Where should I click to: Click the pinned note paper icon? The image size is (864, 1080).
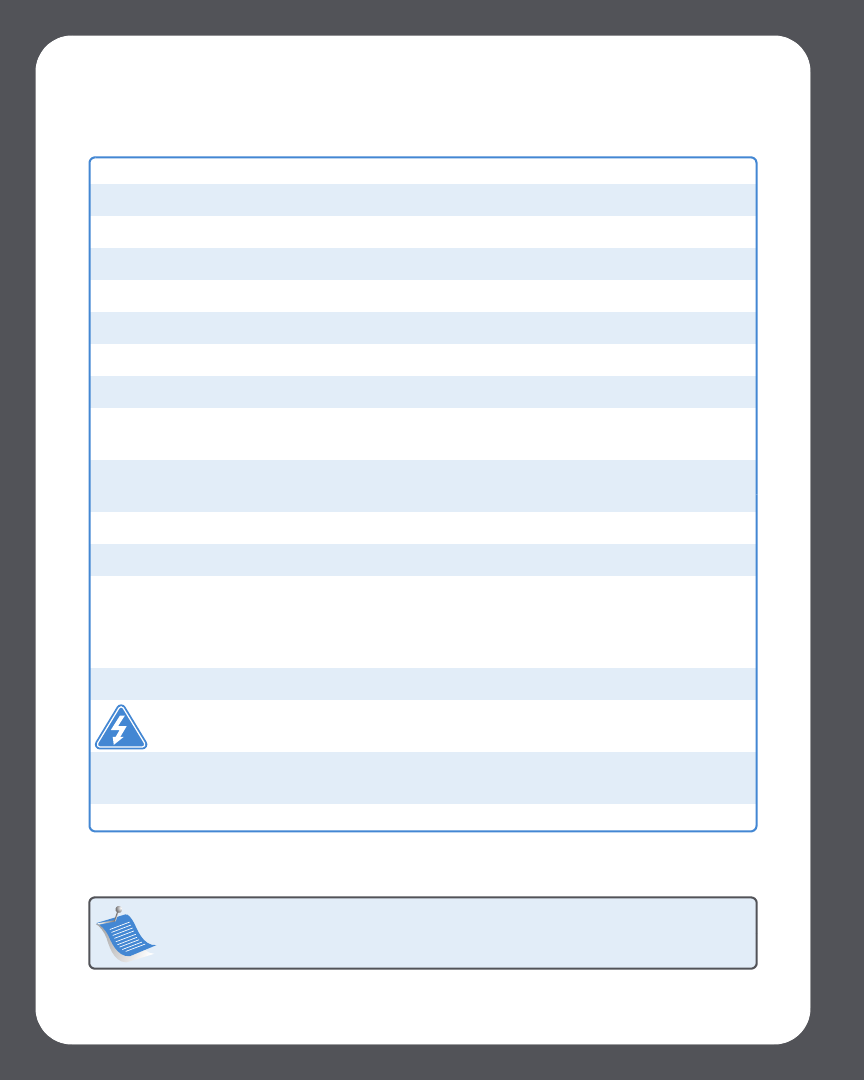pos(125,933)
